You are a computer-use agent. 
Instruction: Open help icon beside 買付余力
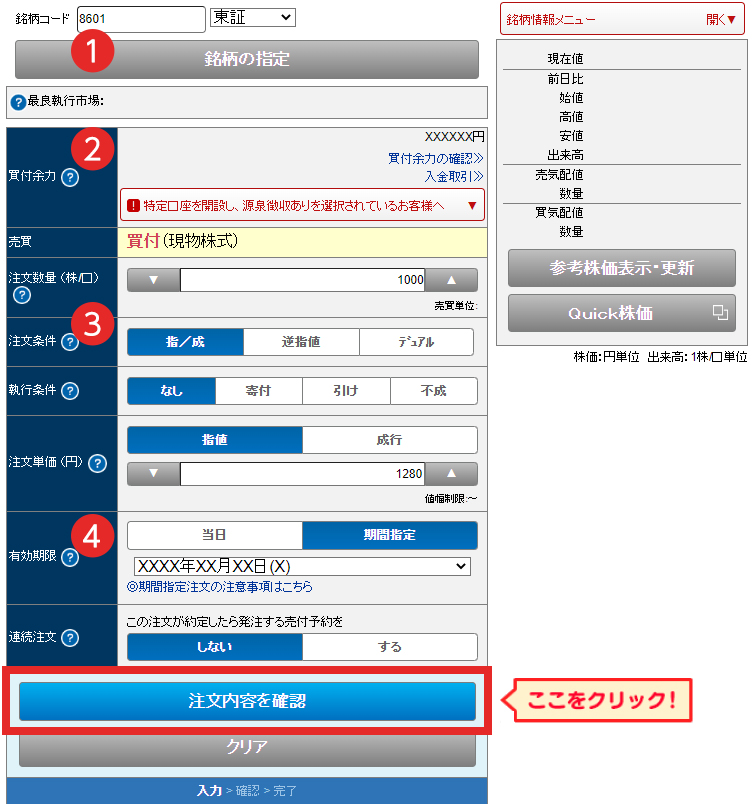coord(70,177)
